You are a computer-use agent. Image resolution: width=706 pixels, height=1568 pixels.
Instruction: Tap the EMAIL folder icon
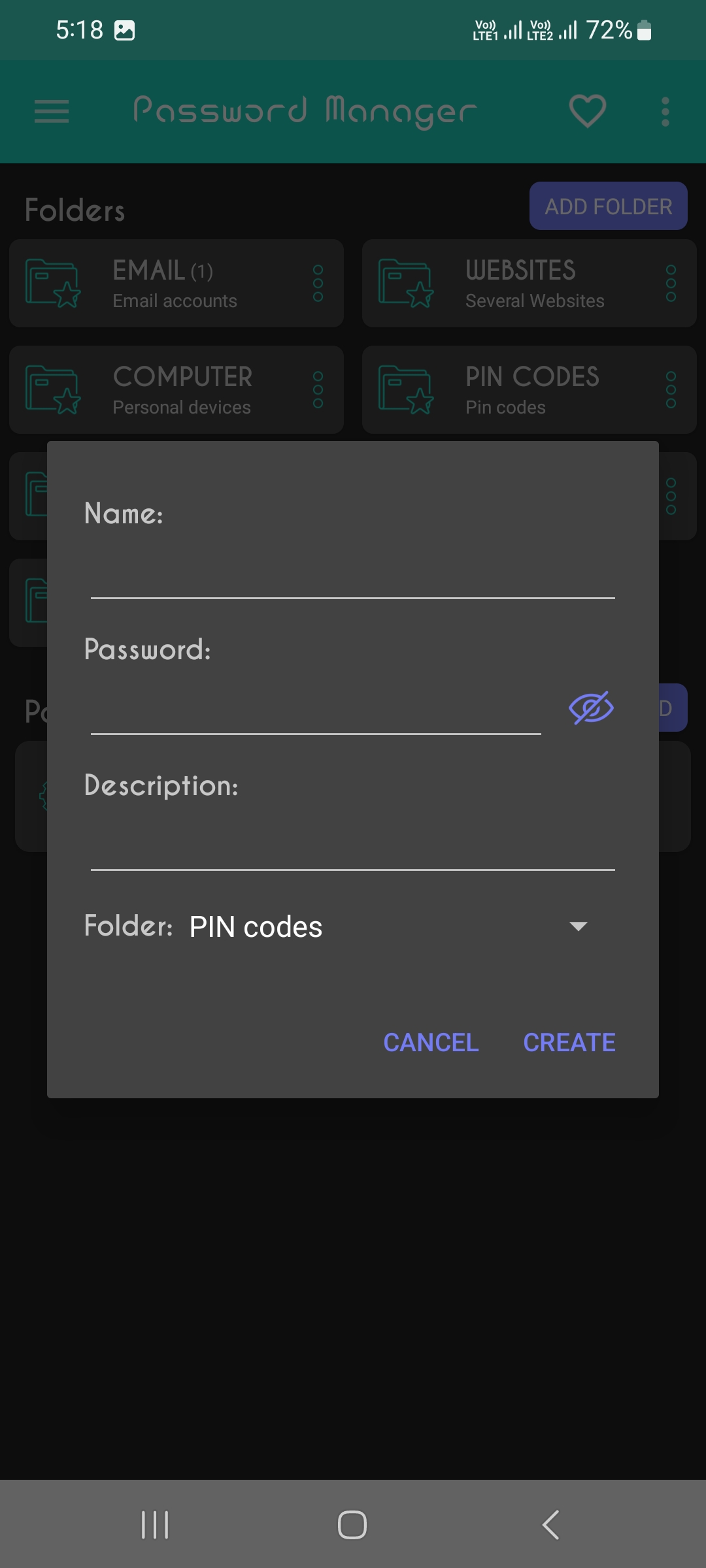(53, 283)
